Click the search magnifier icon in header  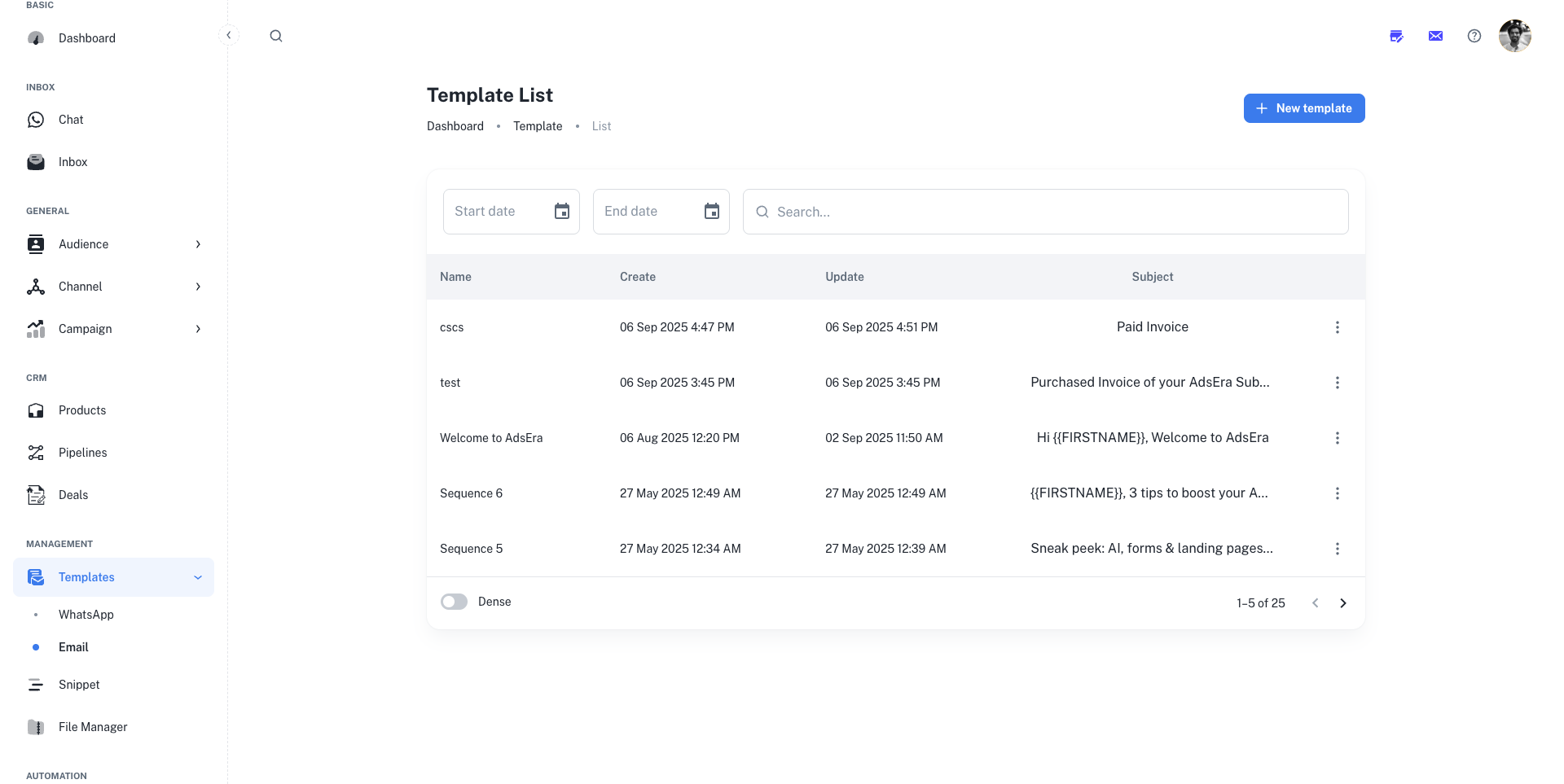[x=276, y=36]
